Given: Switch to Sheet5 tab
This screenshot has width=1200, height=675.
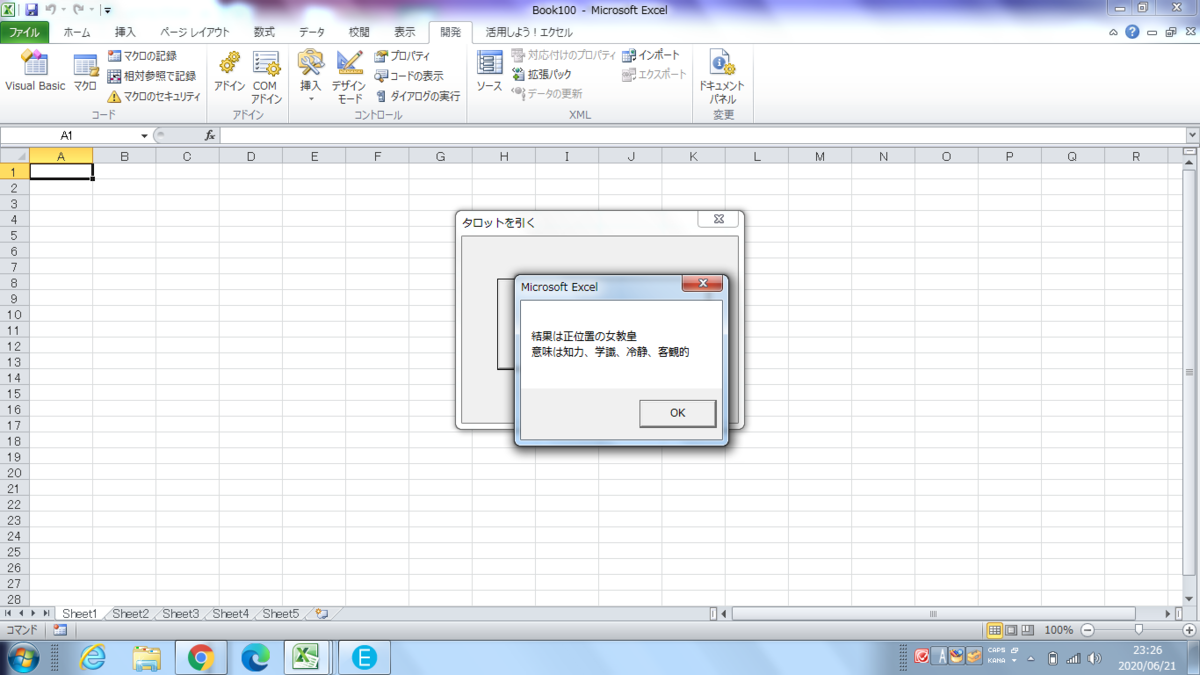Looking at the screenshot, I should point(280,614).
